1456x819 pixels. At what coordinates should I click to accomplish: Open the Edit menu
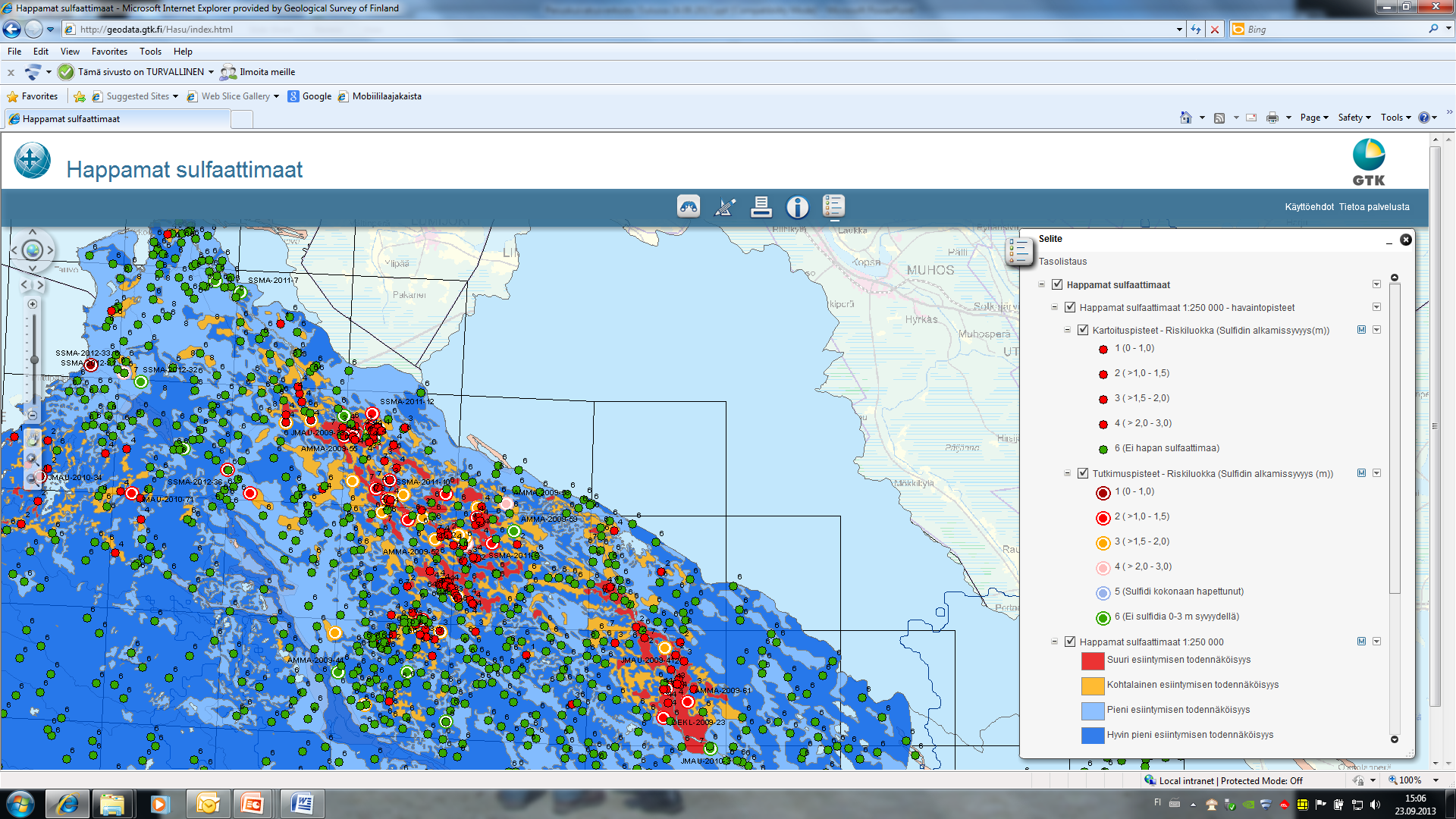pyautogui.click(x=41, y=52)
